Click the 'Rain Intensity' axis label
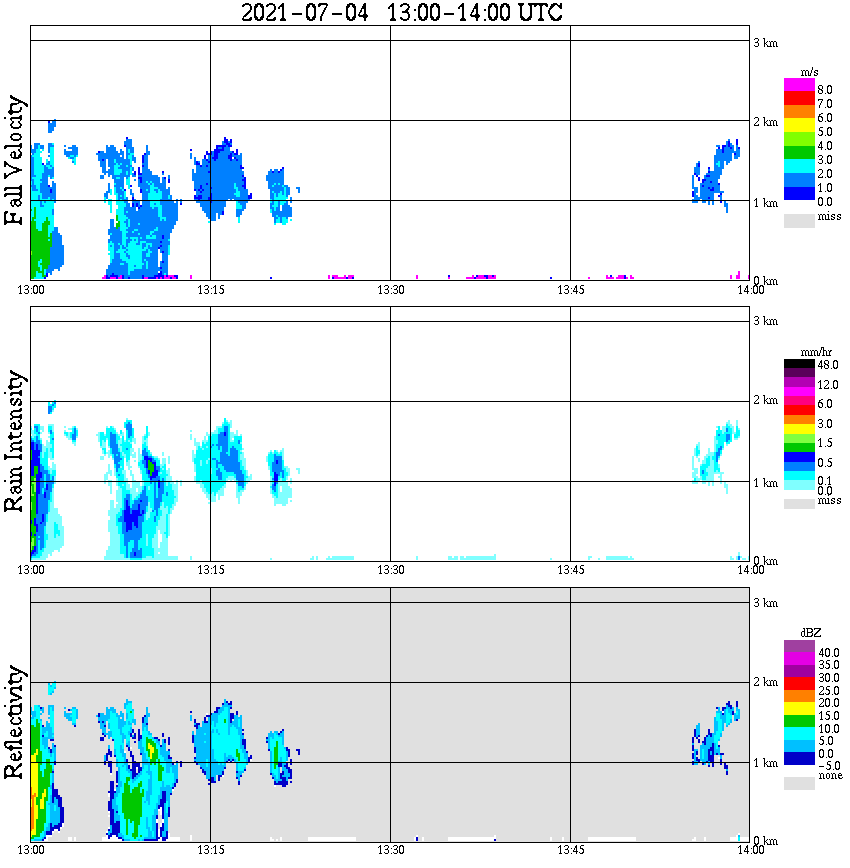Viewport: 850px width, 868px height. coord(14,441)
